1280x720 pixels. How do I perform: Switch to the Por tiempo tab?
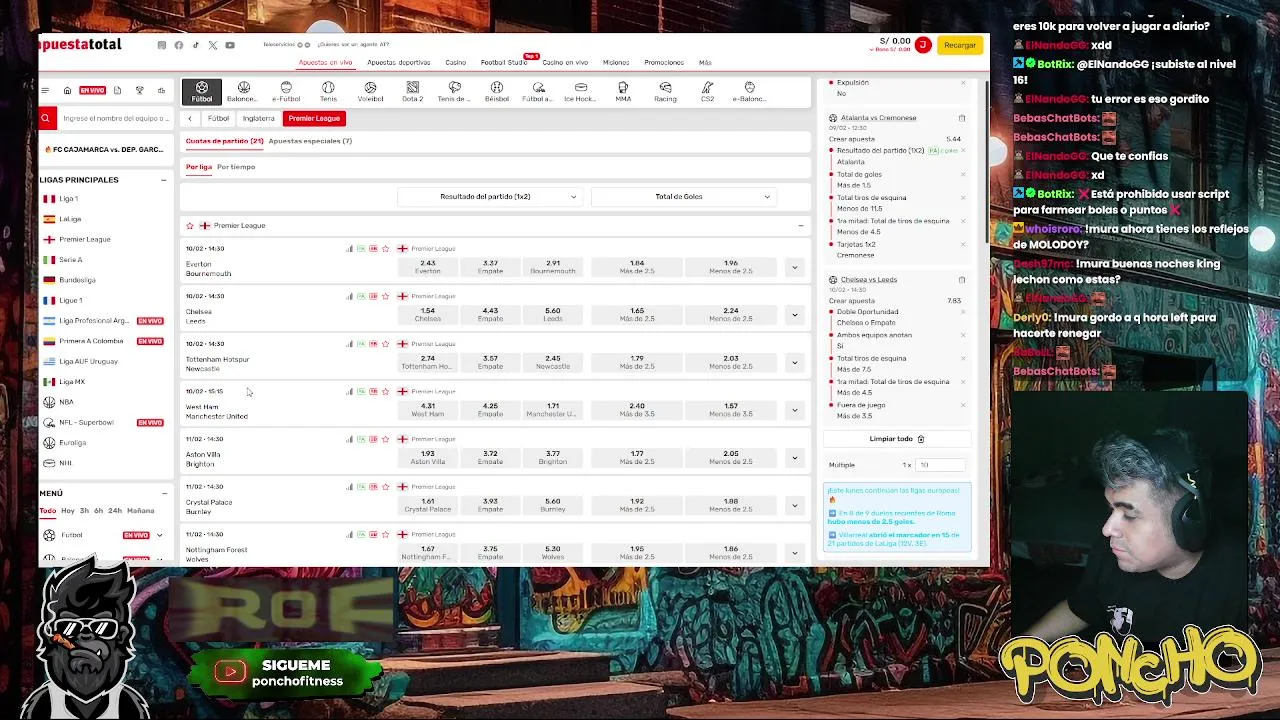pos(236,167)
